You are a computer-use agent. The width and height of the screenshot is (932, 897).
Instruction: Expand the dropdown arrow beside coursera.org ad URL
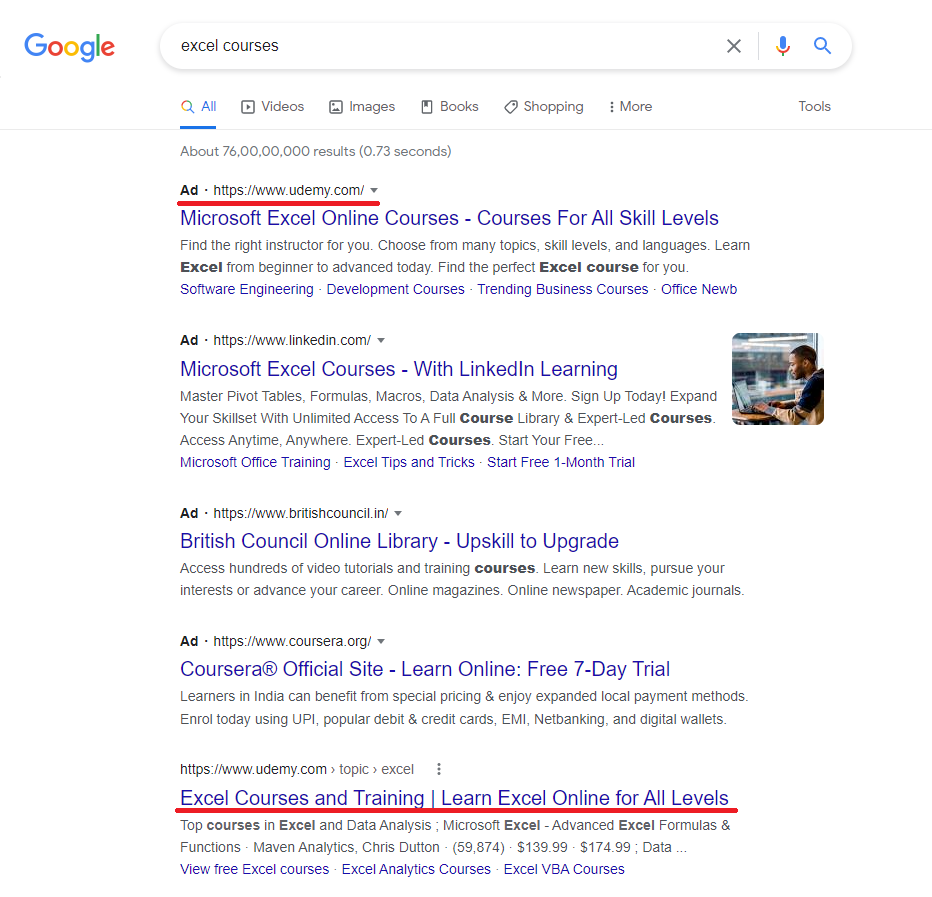(x=381, y=641)
